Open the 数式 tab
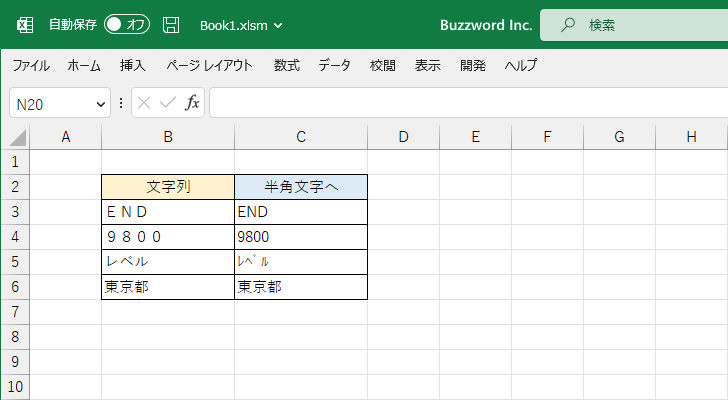 (286, 65)
